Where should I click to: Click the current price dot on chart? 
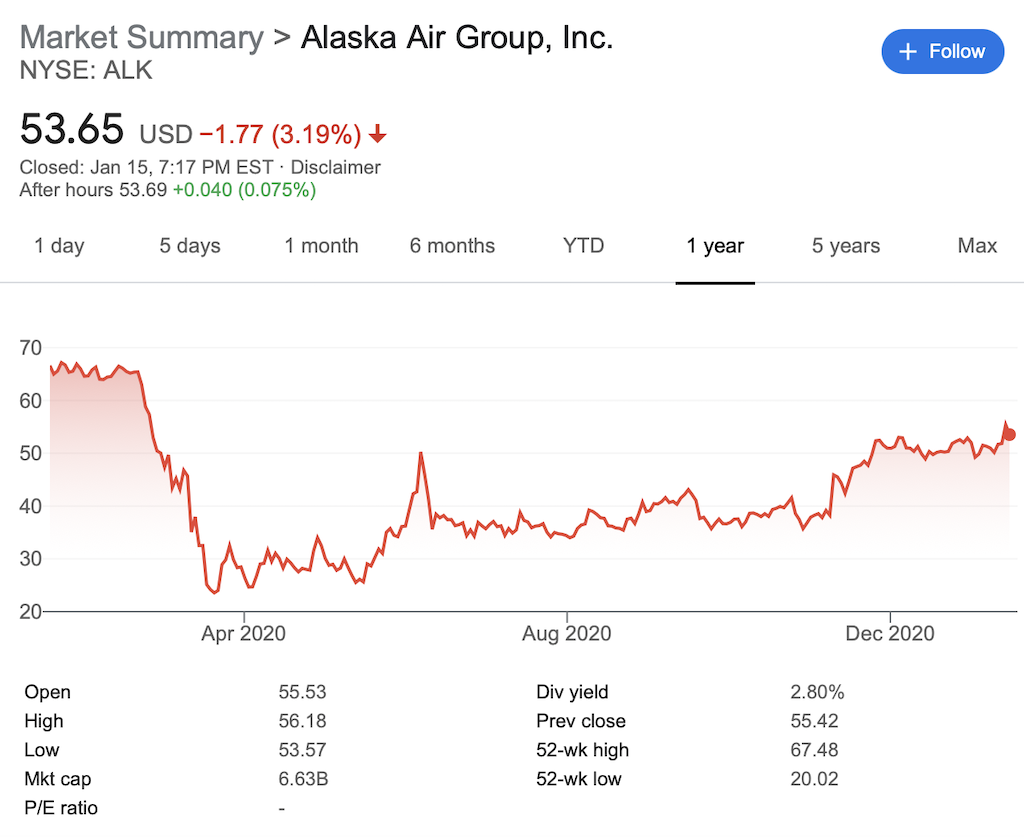[1010, 434]
